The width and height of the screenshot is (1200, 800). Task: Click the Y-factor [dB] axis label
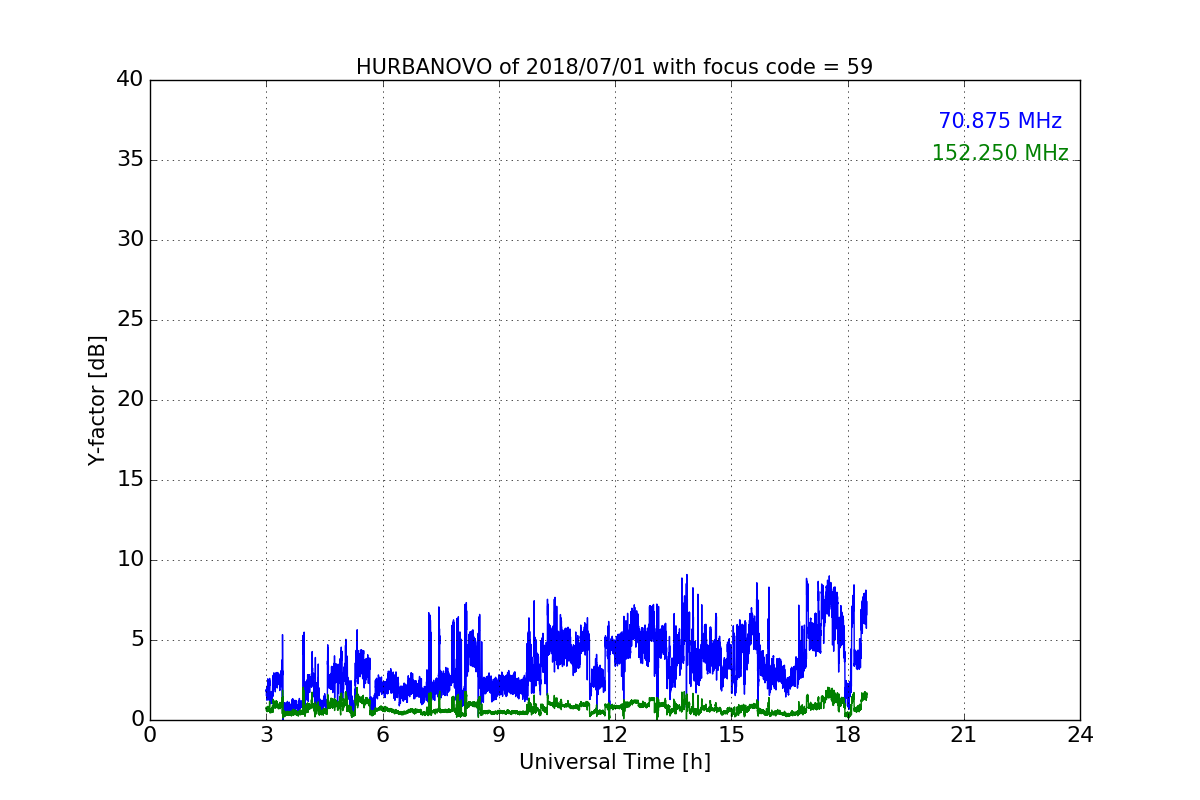[97, 400]
